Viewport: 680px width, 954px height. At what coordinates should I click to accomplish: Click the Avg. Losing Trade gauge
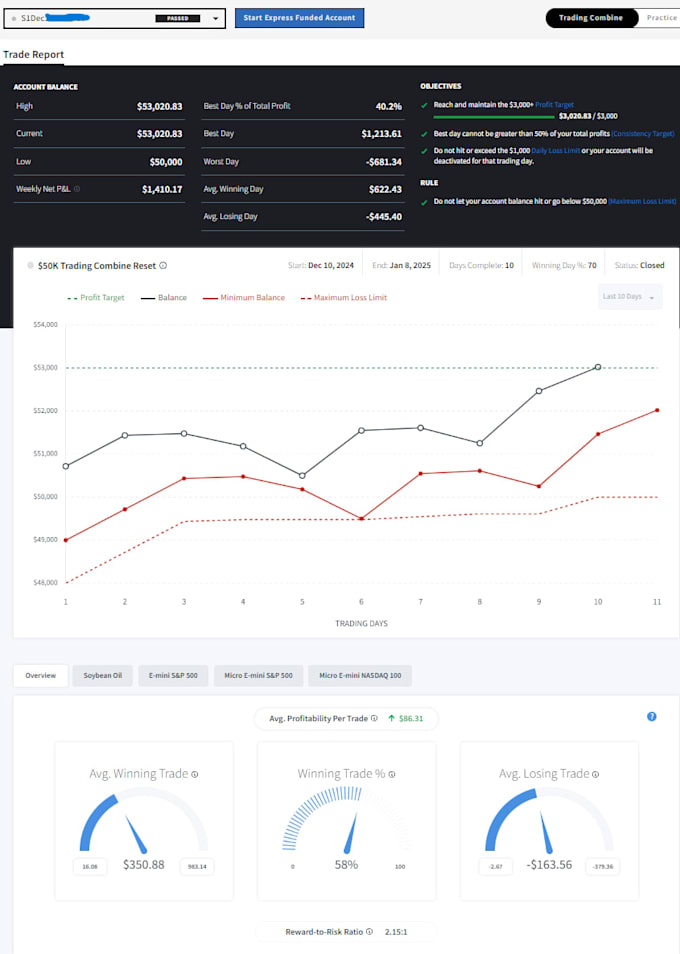[x=549, y=821]
